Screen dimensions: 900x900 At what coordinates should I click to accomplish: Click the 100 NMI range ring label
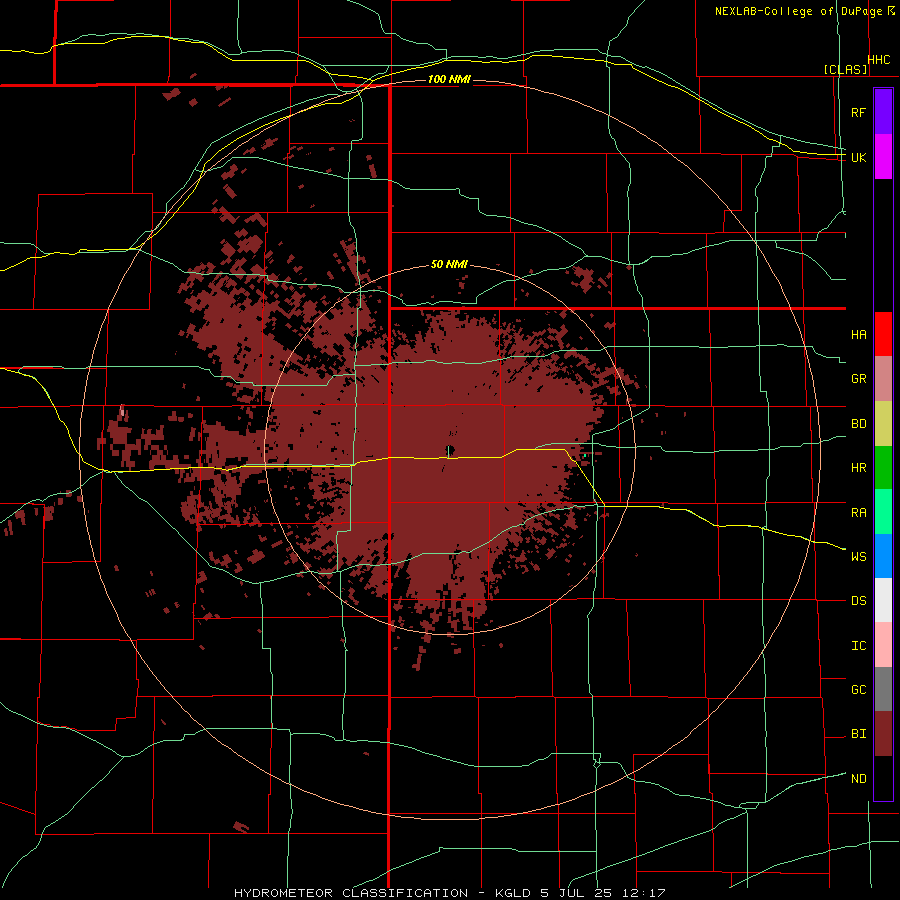449,79
